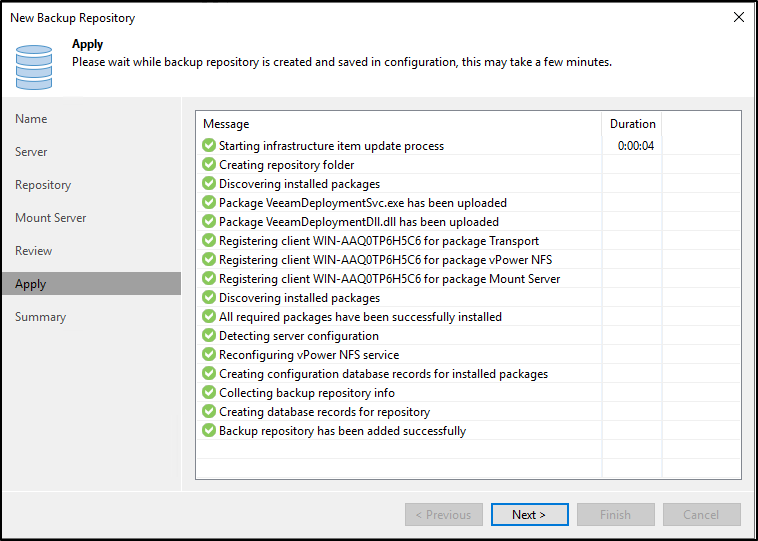Click check icon for Reconfiguring vPower NFS service
The width and height of the screenshot is (758, 541).
tap(209, 354)
